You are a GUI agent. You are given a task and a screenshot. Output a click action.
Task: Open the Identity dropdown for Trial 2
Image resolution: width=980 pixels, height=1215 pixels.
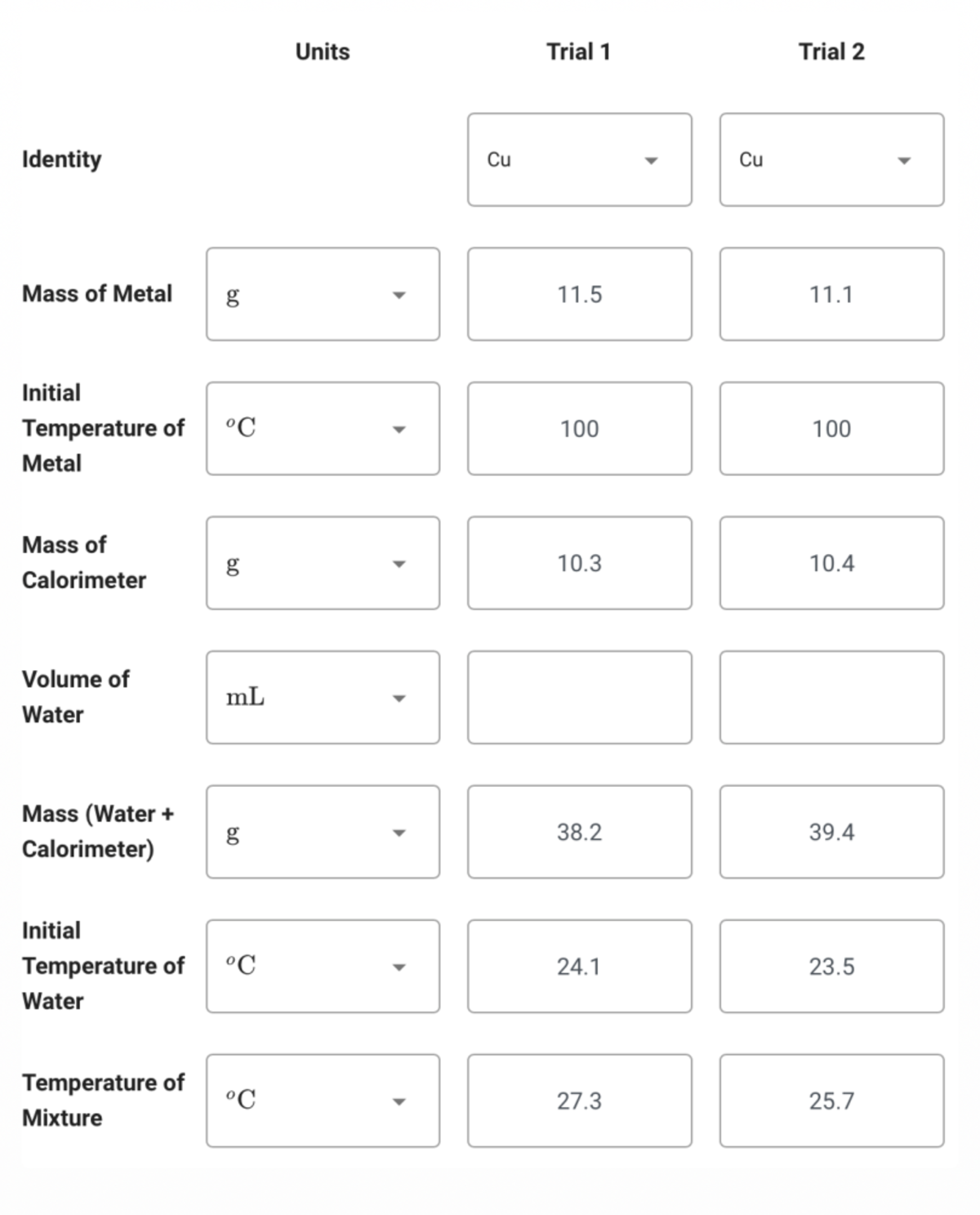coord(830,159)
